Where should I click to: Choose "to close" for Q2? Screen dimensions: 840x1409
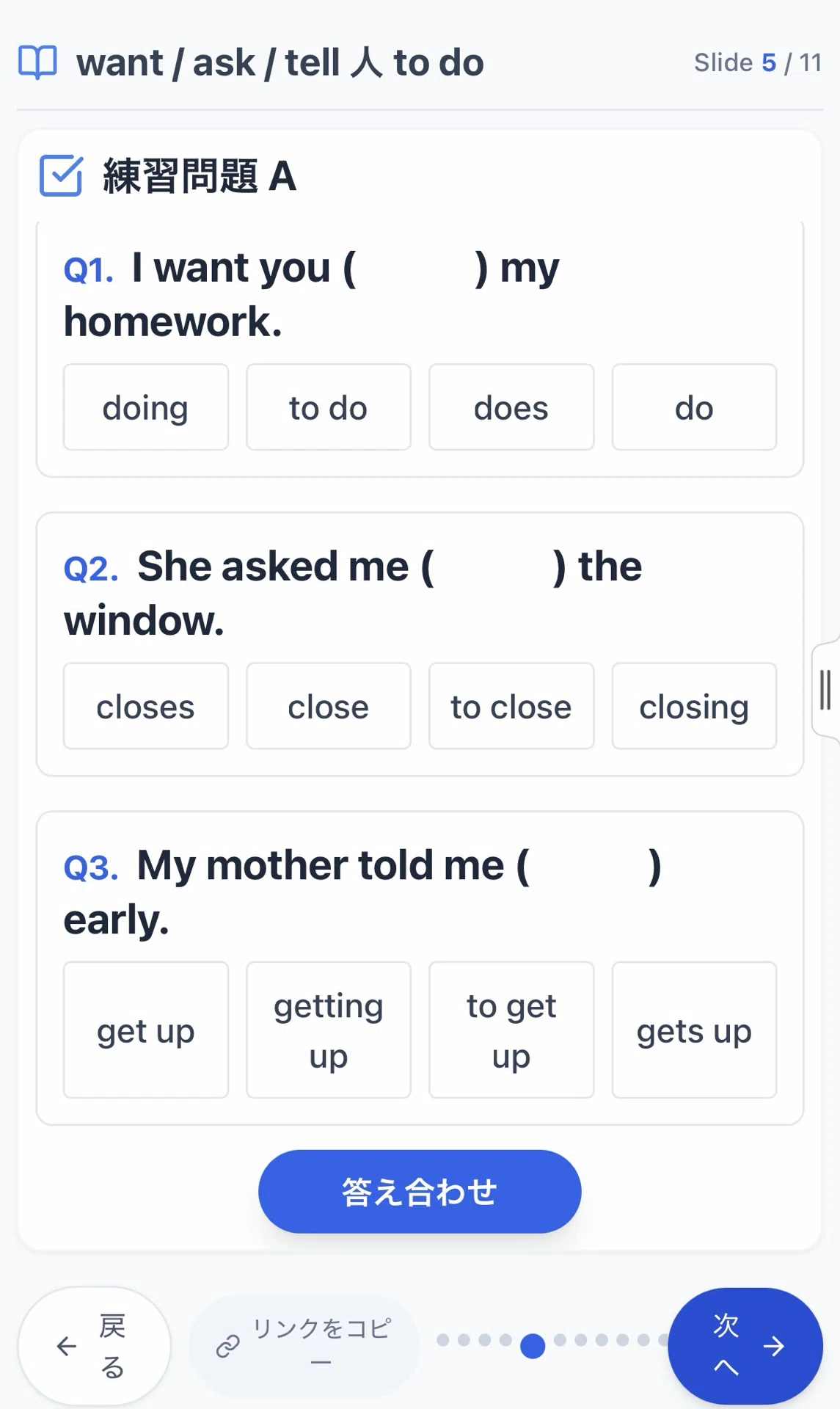tap(511, 706)
